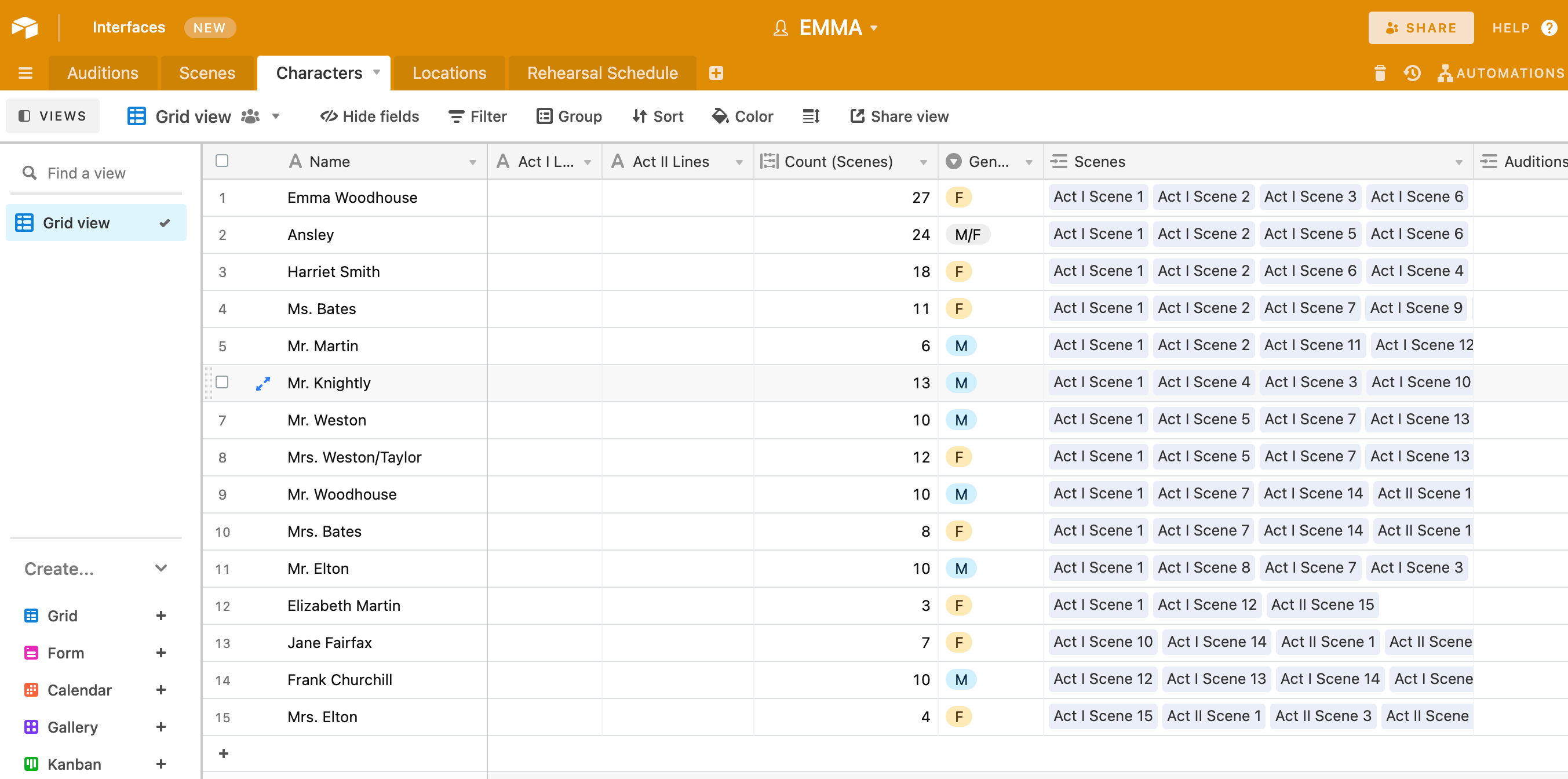Click Share view
This screenshot has height=779, width=1568.
tap(899, 116)
